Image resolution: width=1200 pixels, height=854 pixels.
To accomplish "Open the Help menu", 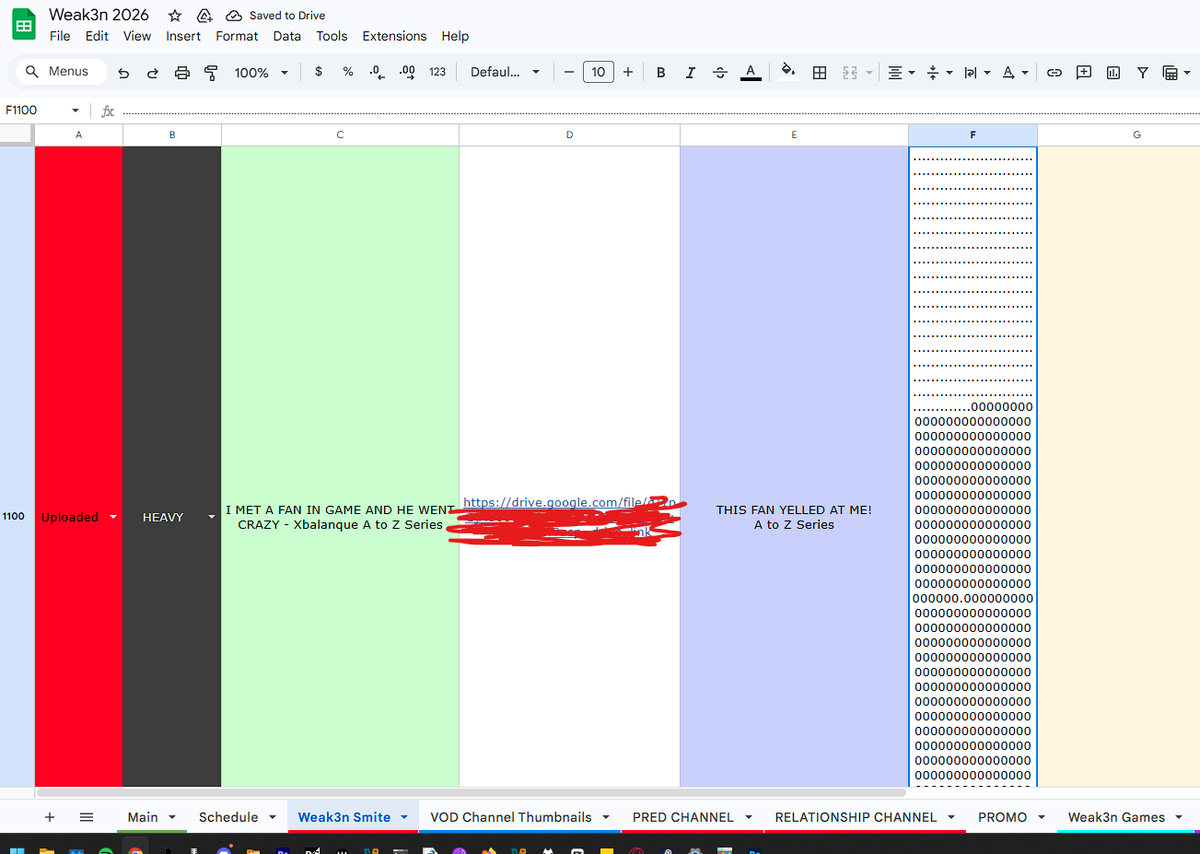I will [x=455, y=36].
